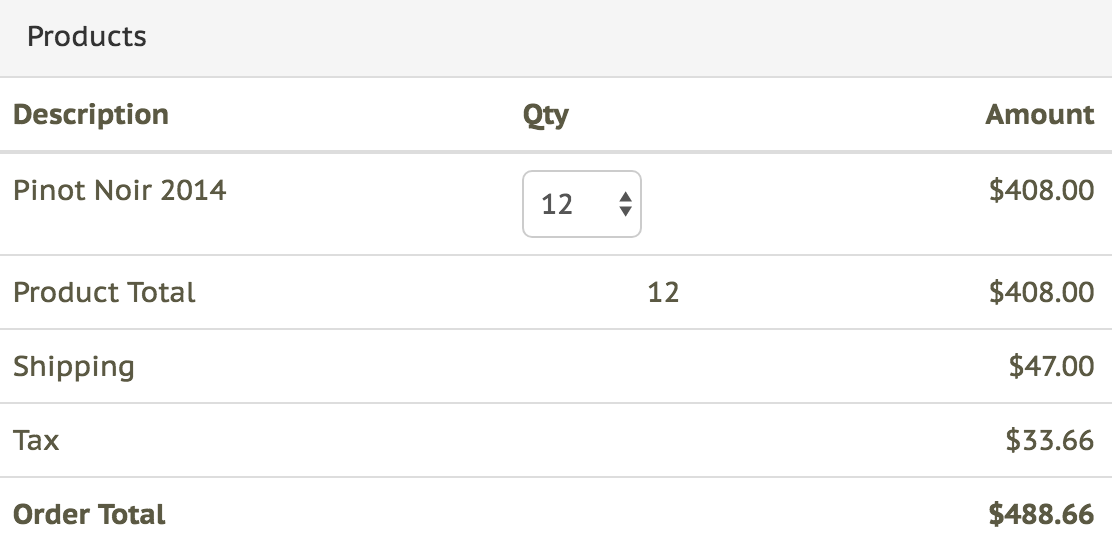The height and width of the screenshot is (546, 1112).
Task: Click the up-down arrows in quantity selector
Action: (x=625, y=205)
